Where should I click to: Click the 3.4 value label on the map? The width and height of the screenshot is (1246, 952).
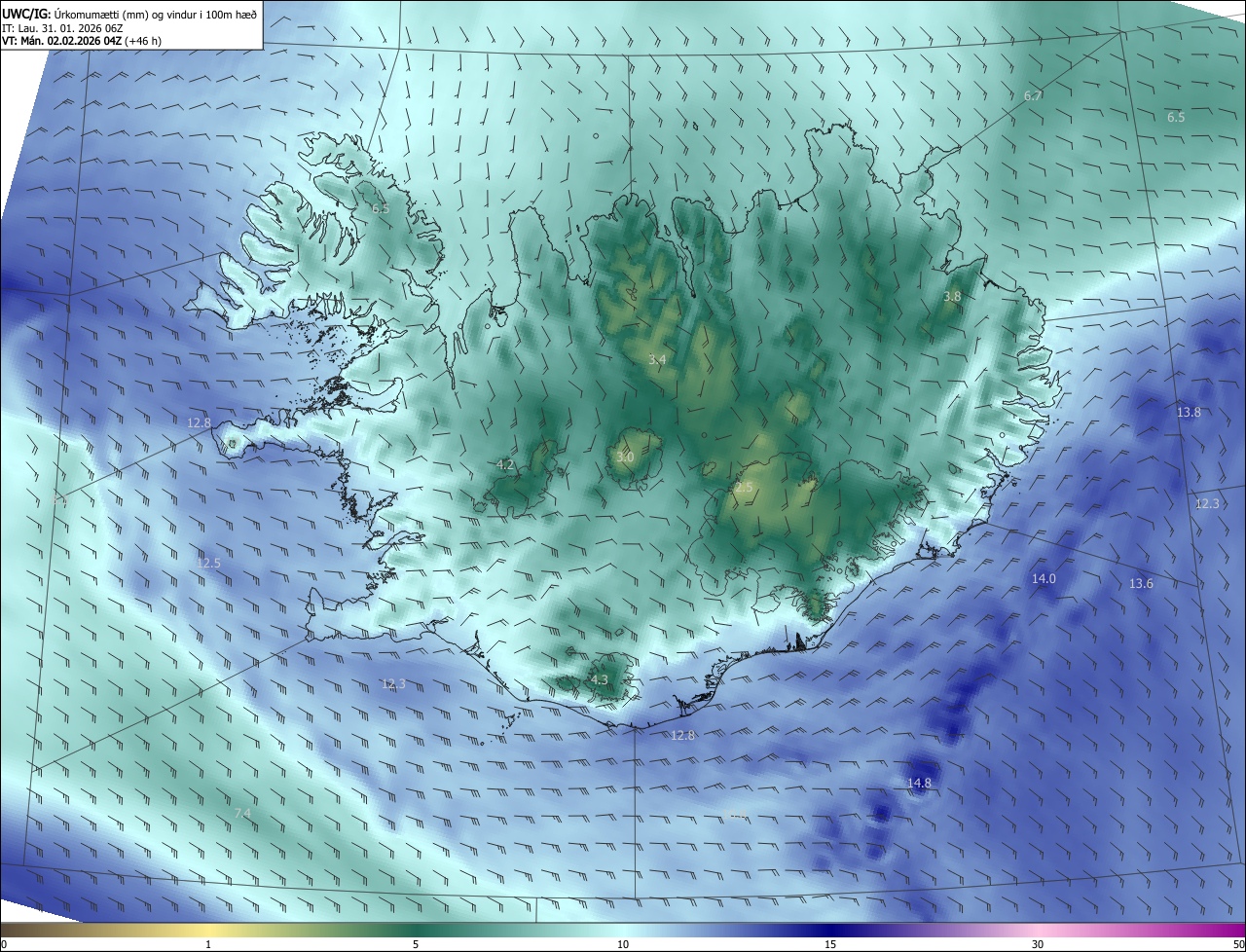pos(657,359)
